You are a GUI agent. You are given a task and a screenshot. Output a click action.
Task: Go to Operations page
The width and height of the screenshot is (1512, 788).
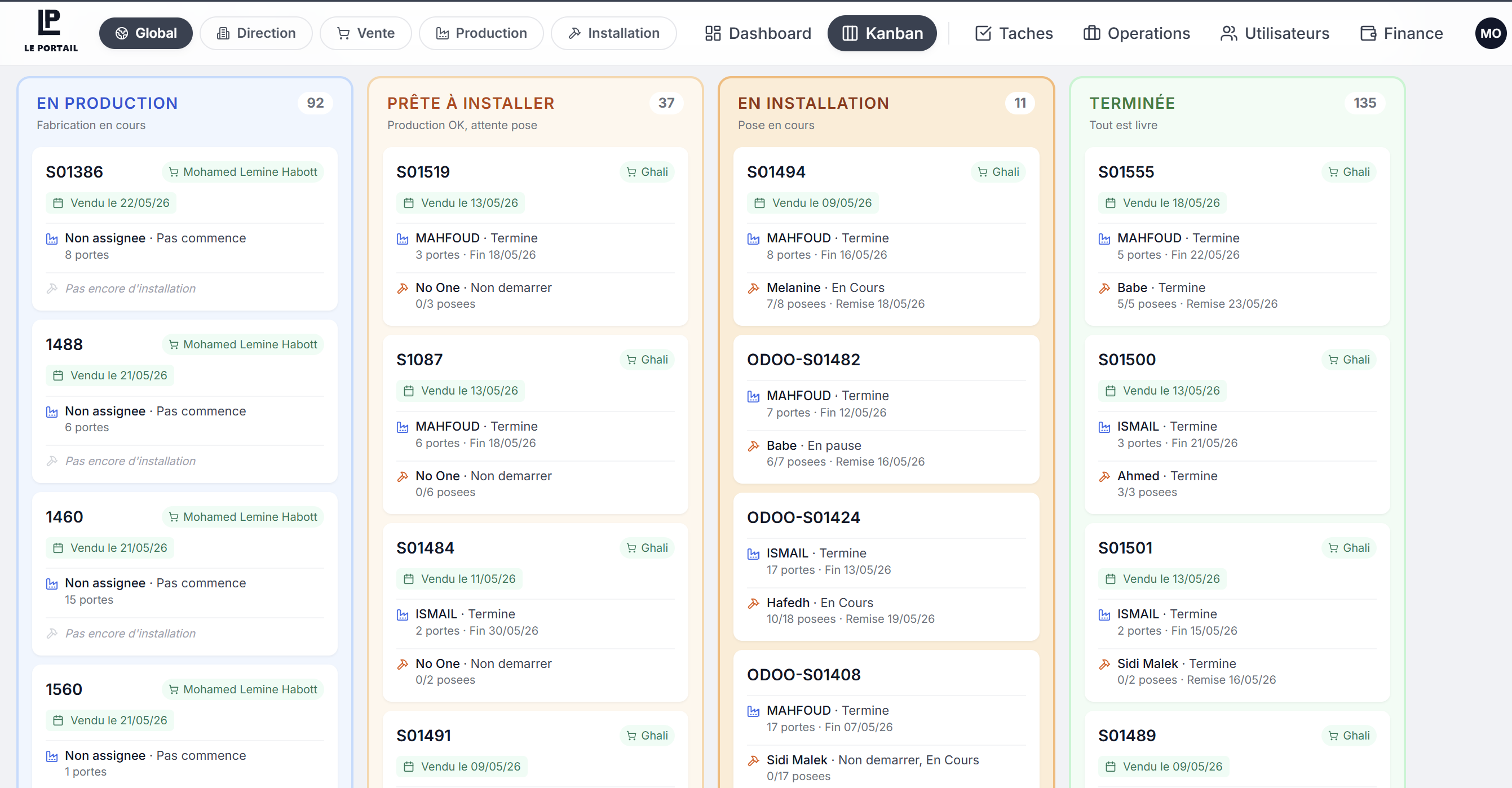(1136, 33)
